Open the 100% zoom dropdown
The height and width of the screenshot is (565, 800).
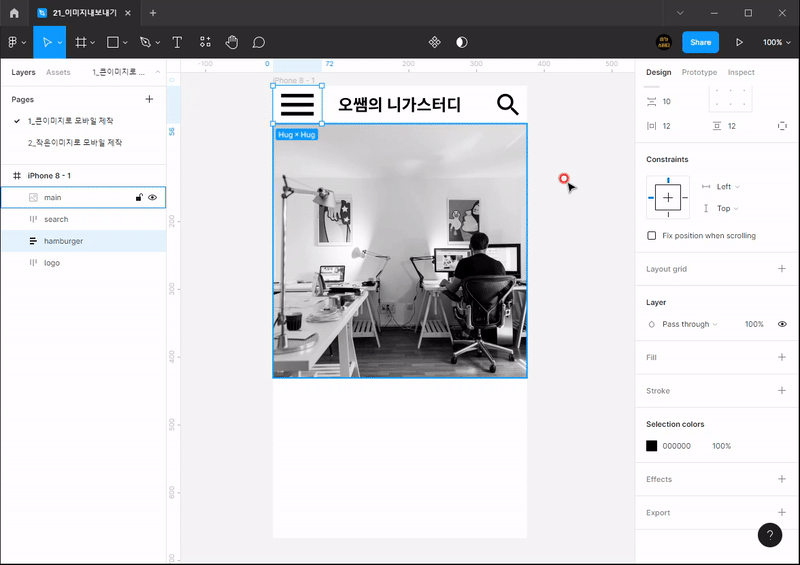click(x=777, y=42)
